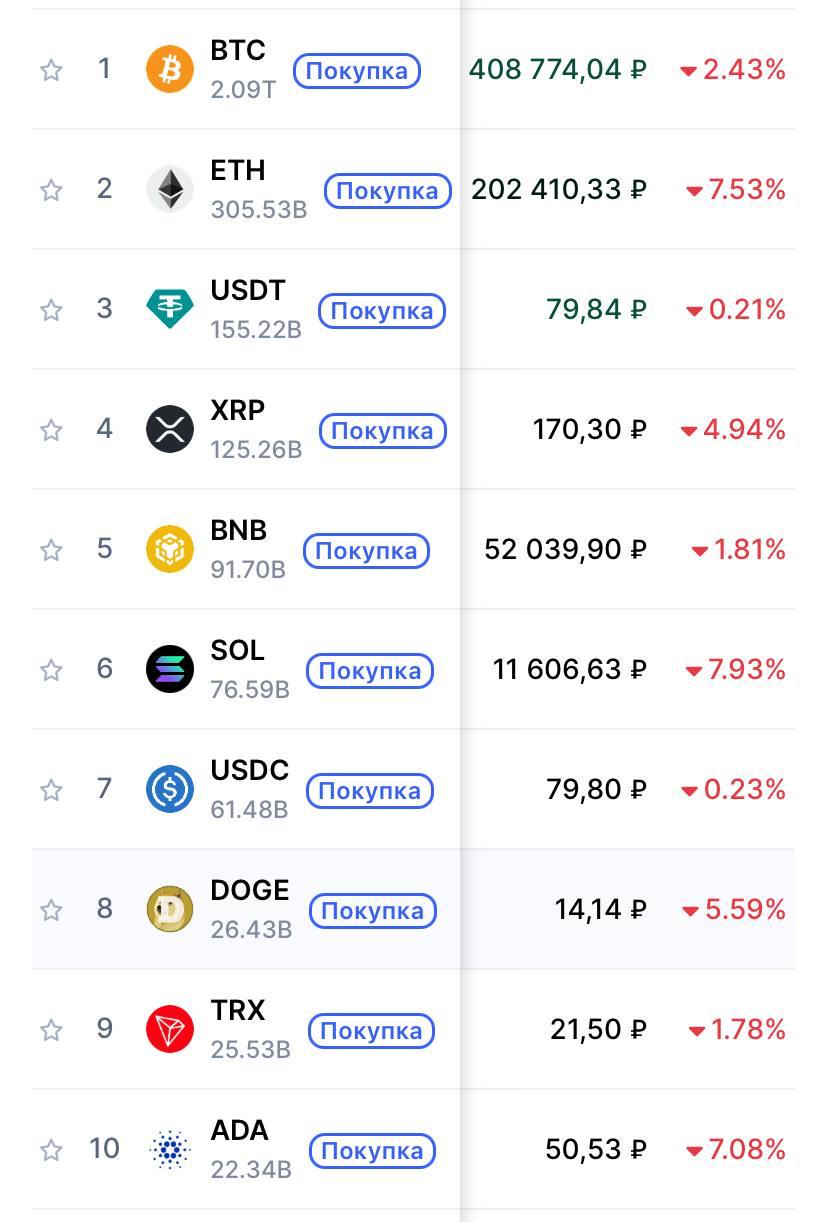The height and width of the screenshot is (1222, 828).
Task: Click the Cardano ADA logo
Action: pyautogui.click(x=170, y=1150)
